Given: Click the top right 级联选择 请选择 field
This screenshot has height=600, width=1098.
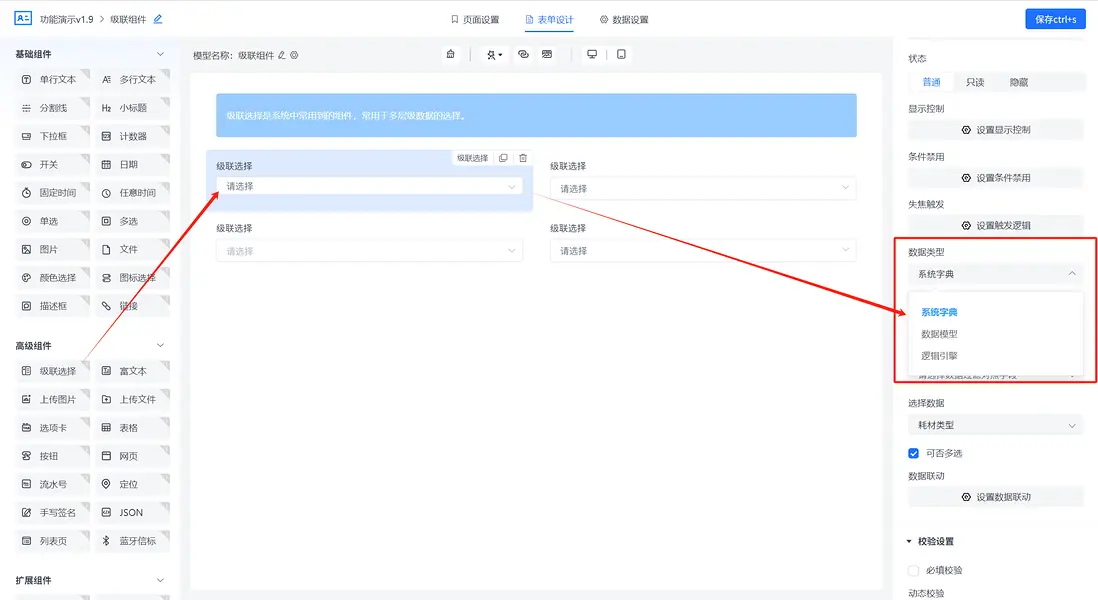Looking at the screenshot, I should 702,188.
